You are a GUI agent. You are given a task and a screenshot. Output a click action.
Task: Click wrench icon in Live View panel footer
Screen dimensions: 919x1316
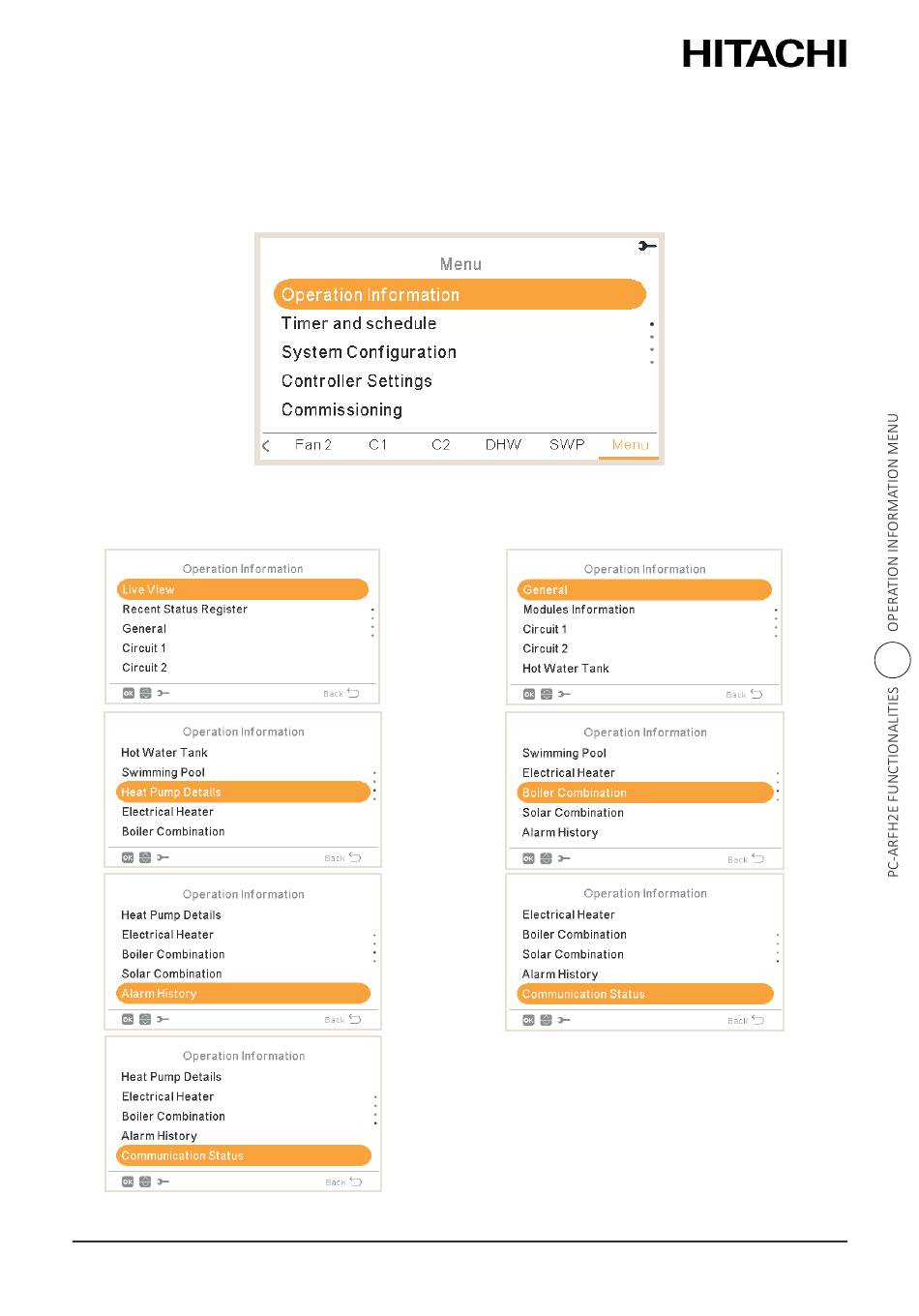point(163,693)
